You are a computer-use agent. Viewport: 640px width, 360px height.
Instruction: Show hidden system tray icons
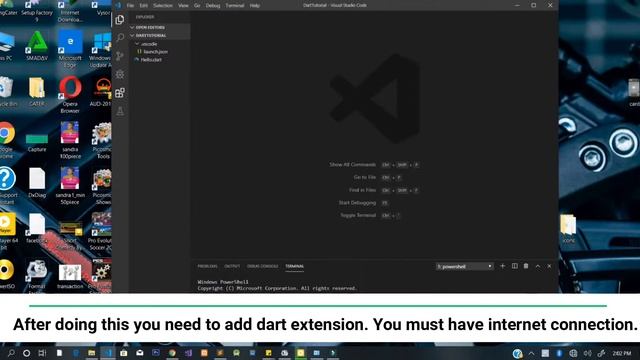coord(531,353)
